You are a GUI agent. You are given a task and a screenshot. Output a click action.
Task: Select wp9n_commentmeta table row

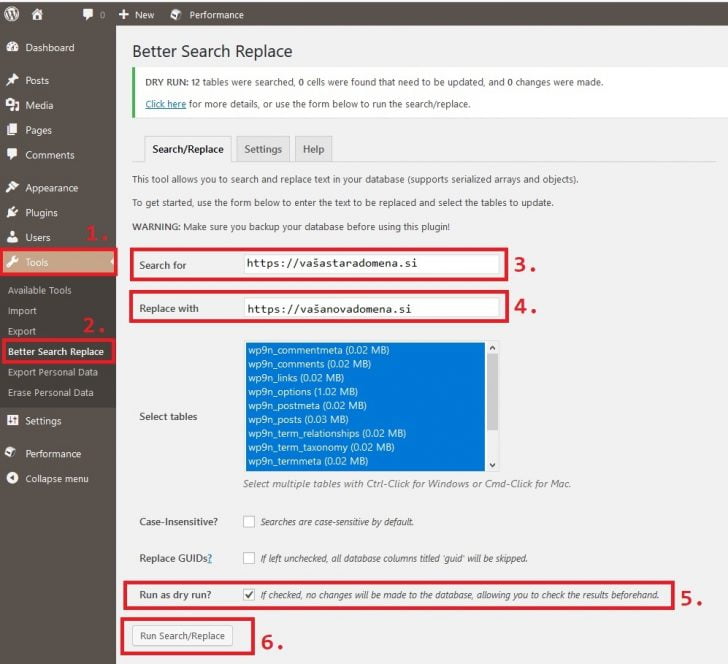(365, 350)
